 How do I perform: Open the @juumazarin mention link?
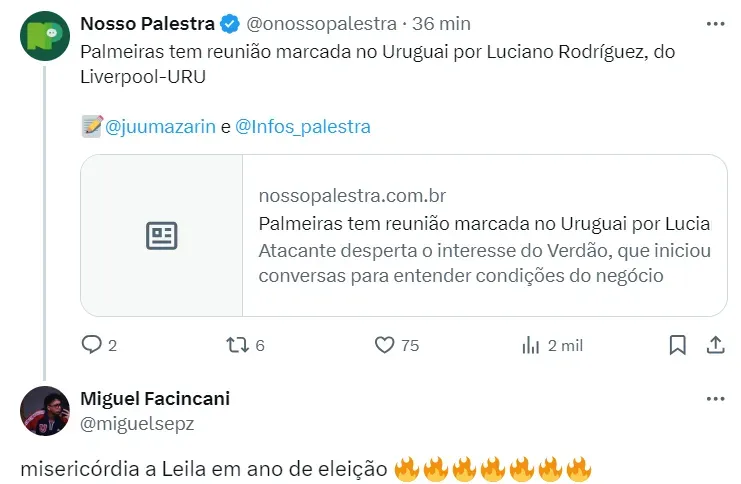(x=160, y=127)
